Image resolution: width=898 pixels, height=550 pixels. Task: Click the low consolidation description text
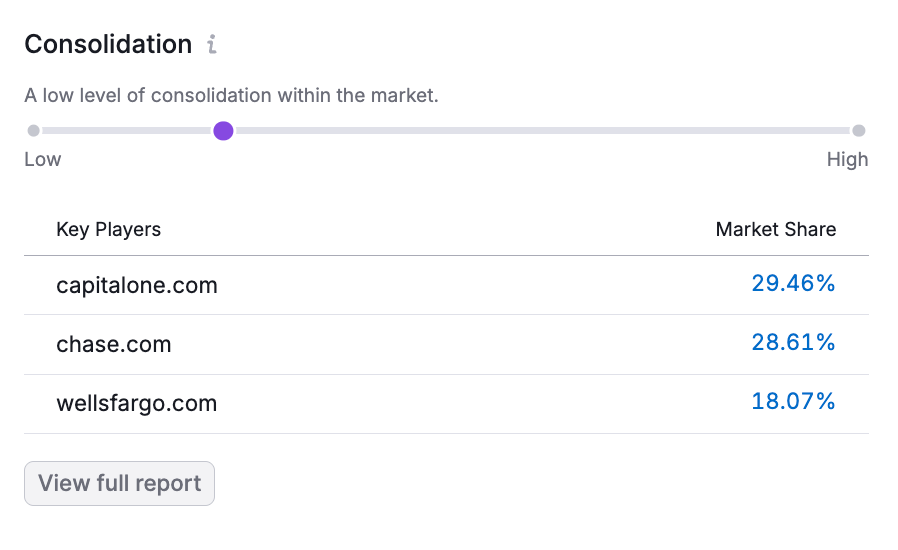tap(231, 96)
